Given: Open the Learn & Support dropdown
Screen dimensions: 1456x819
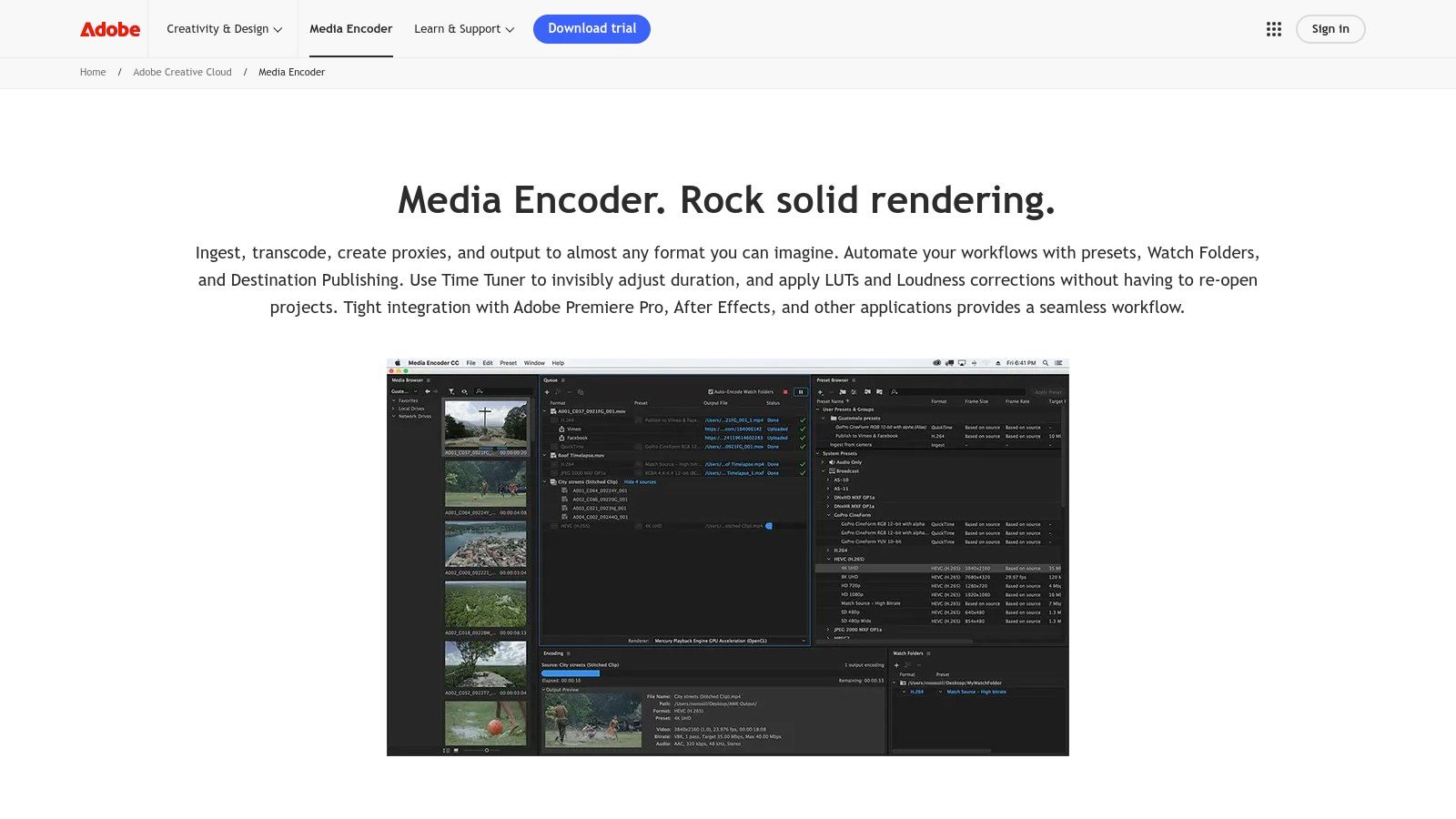Looking at the screenshot, I should point(464,29).
